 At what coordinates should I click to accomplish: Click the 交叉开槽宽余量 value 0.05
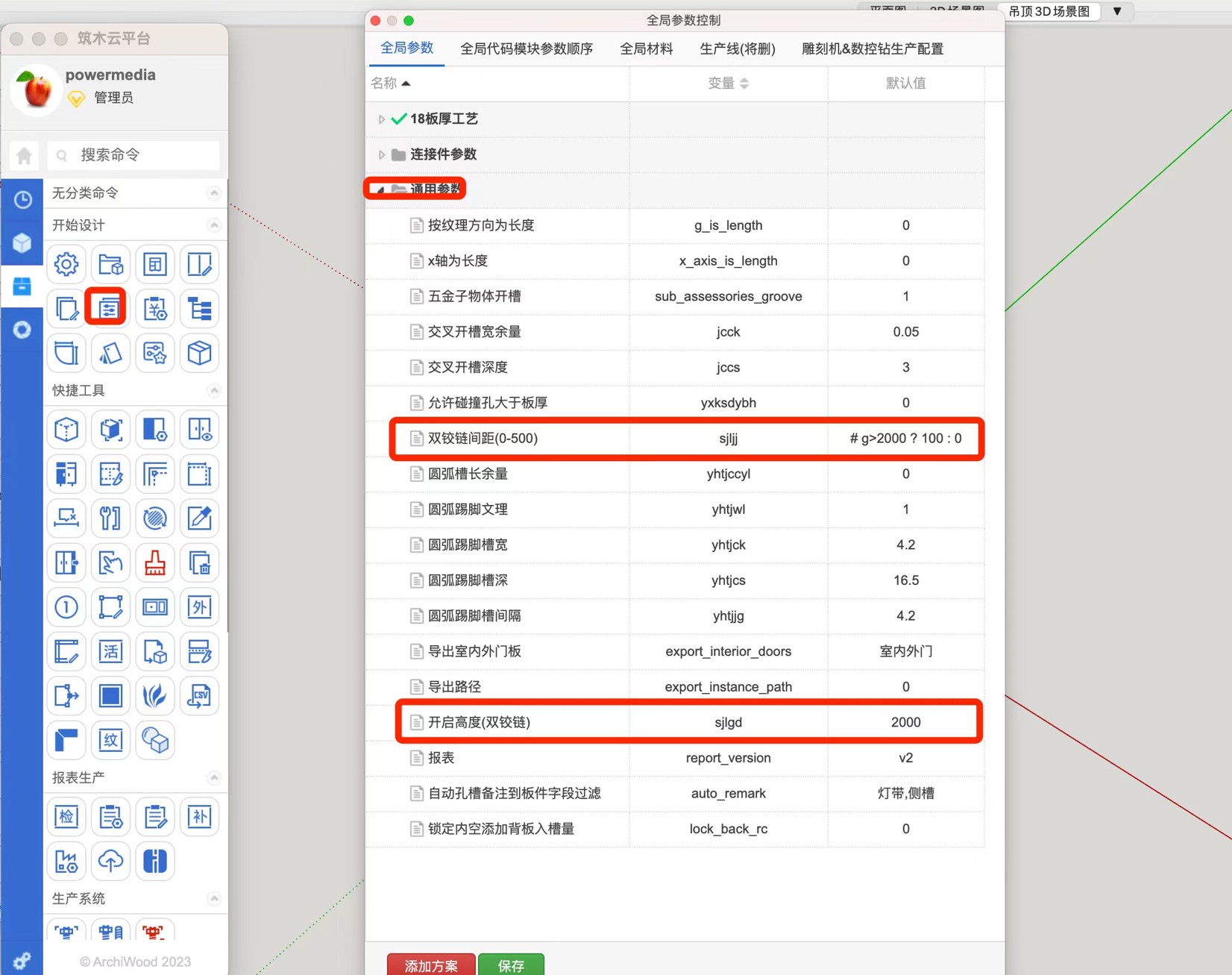tap(906, 332)
